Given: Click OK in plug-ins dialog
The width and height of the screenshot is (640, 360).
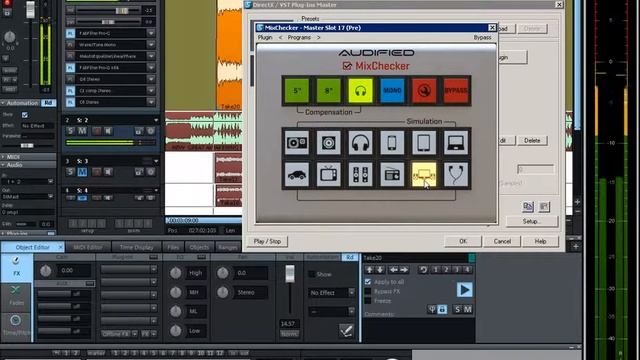Looking at the screenshot, I should click(462, 241).
